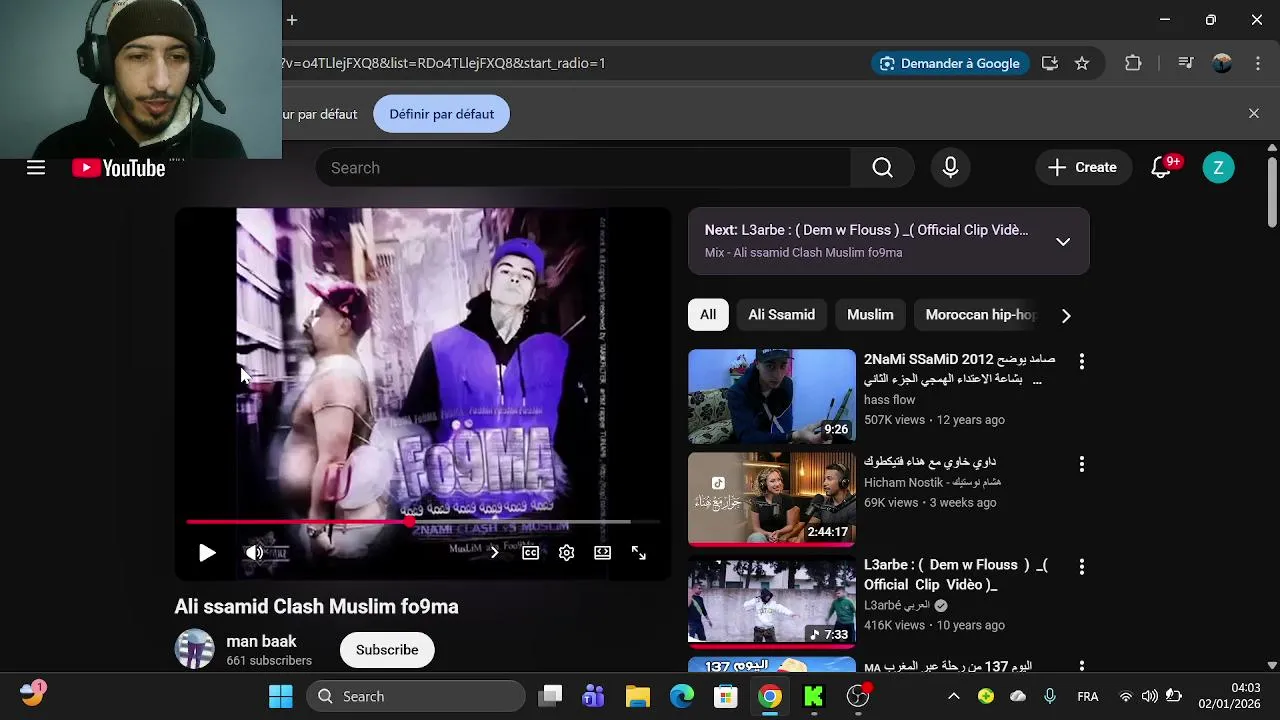Select the Ali Ssamid filter chip
Viewport: 1280px width, 720px height.
point(782,315)
